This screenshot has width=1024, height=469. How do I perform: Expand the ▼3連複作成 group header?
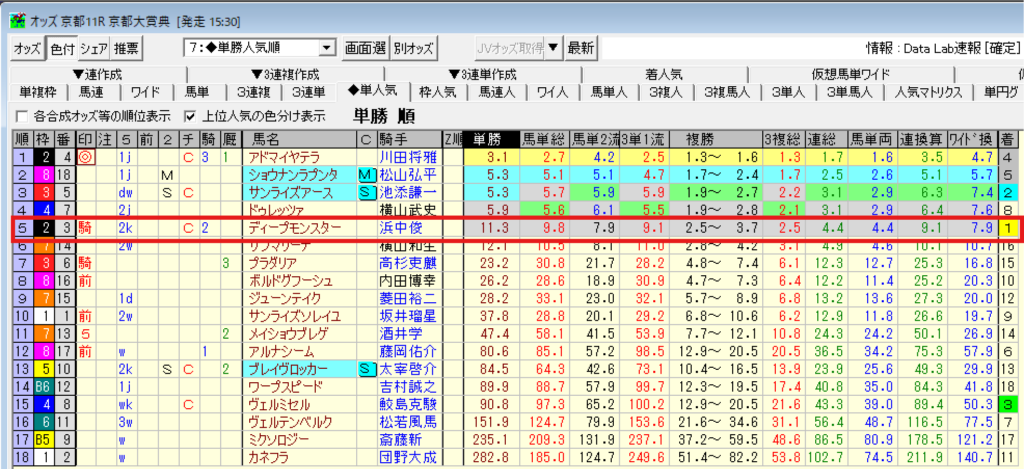coord(291,73)
